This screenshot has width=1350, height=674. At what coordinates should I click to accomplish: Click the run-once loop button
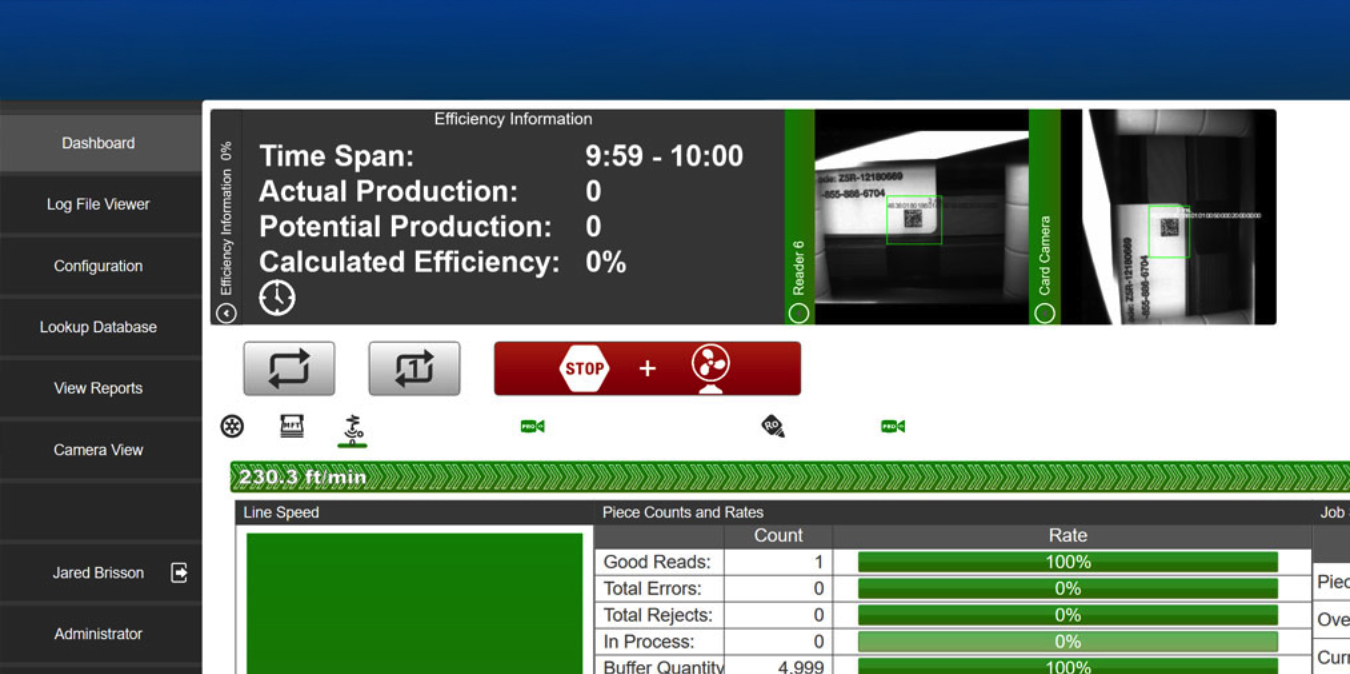point(414,368)
